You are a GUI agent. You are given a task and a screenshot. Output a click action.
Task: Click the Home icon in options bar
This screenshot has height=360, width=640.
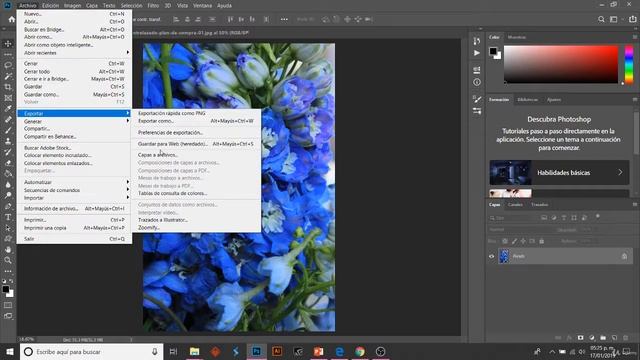point(11,19)
